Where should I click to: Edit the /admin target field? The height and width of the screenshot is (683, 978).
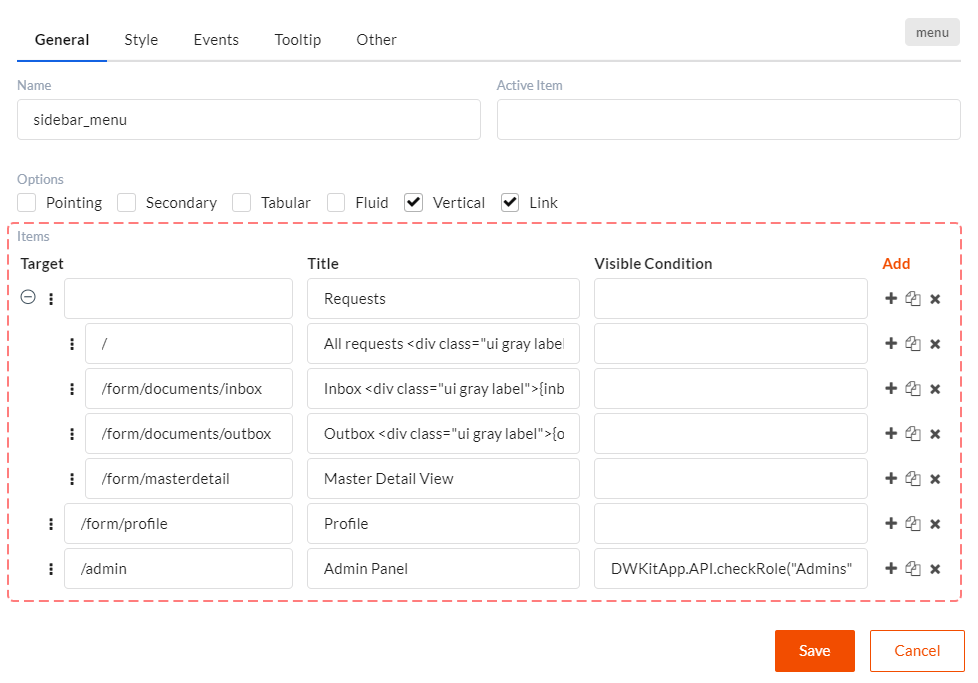tap(178, 568)
